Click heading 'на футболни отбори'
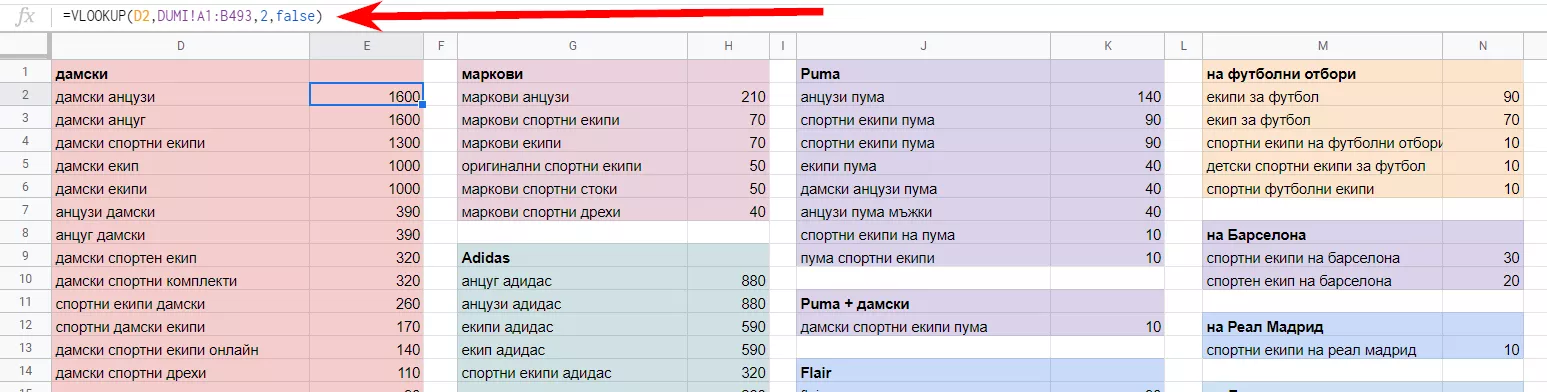Image resolution: width=1547 pixels, height=392 pixels. click(1322, 74)
